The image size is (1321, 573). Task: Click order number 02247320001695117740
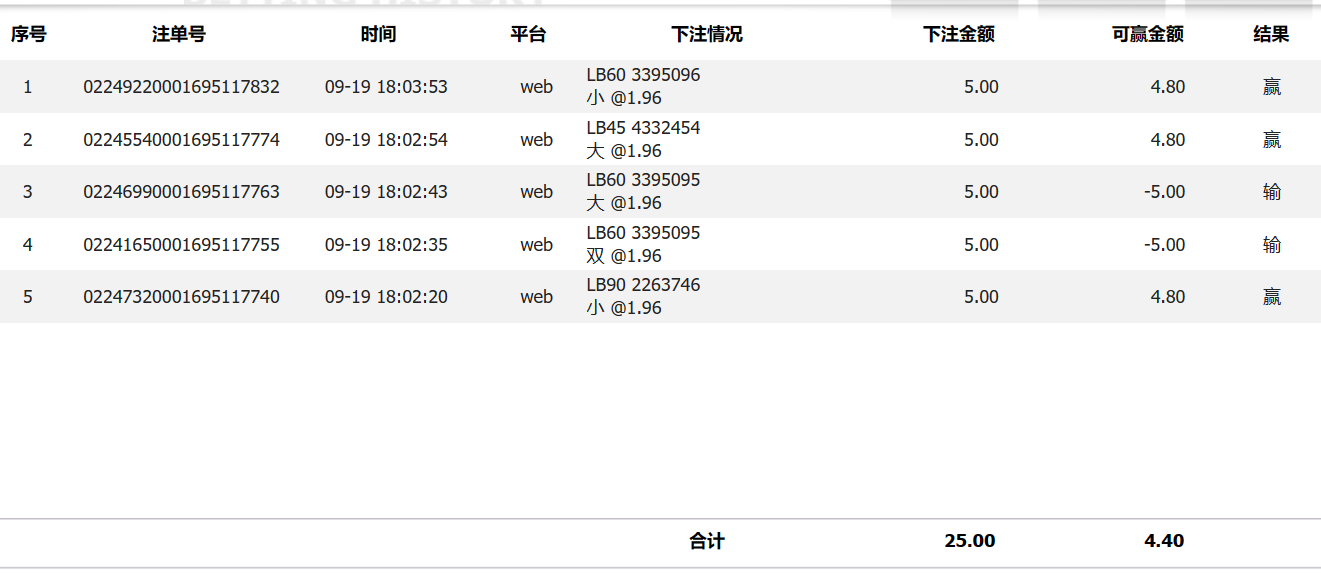181,297
